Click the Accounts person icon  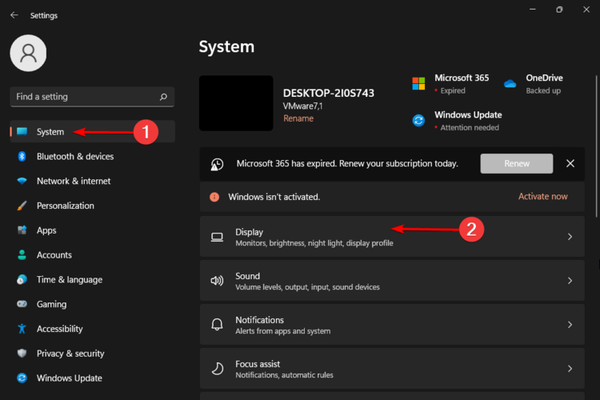(22, 255)
